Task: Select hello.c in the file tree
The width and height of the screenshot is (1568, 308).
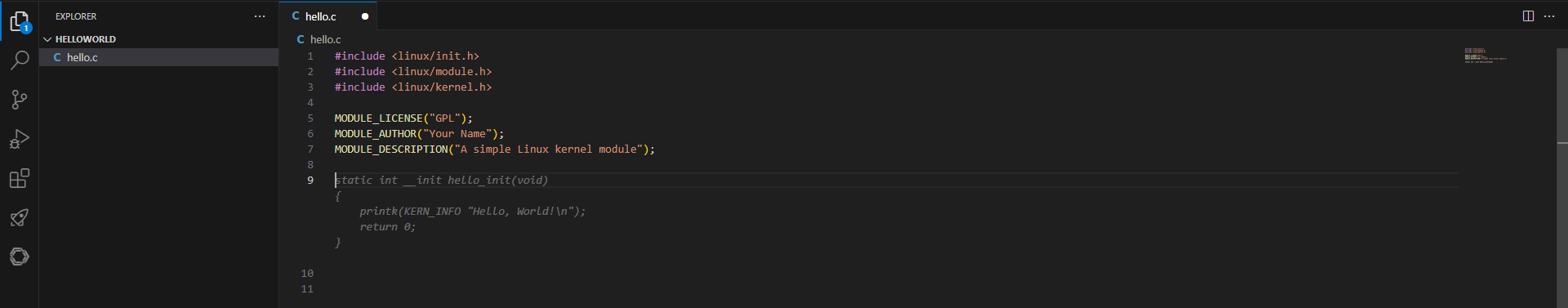Action: (x=158, y=57)
